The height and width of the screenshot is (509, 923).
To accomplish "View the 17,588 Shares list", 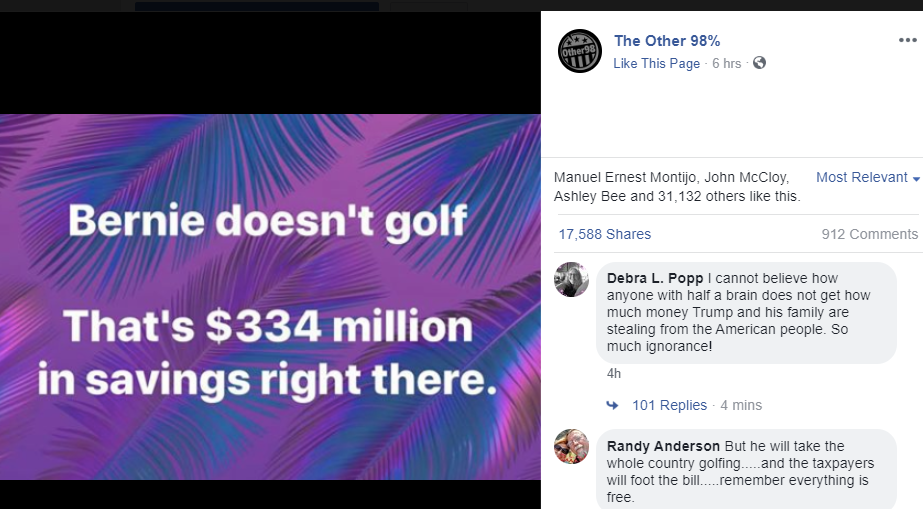I will click(x=605, y=234).
